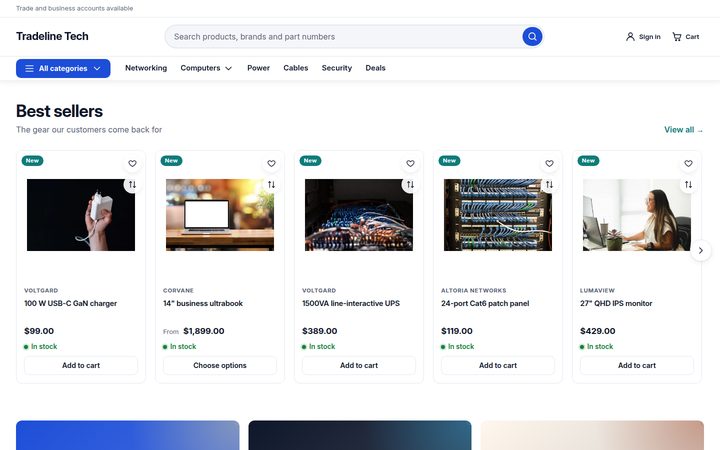The width and height of the screenshot is (720, 450).
Task: Choose options for the business ultrabook
Action: (220, 366)
